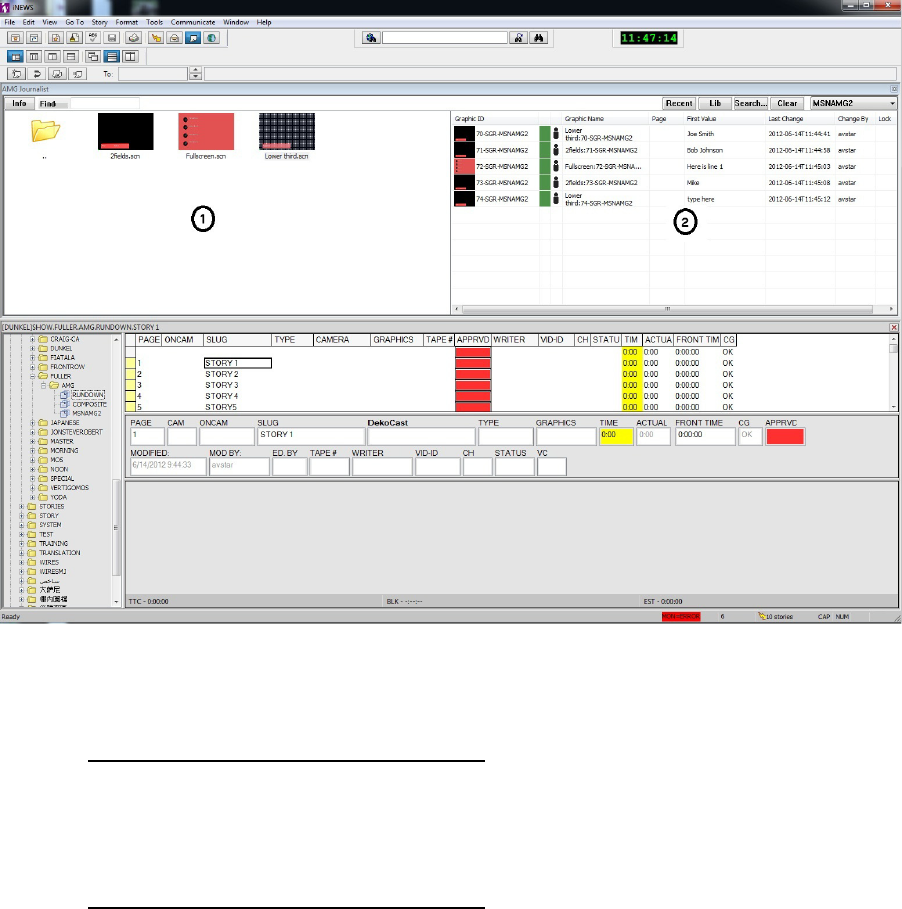Click the green status block on 72-SGR-MSNAMG2 row
Viewport: 902px width, 909px height.
click(545, 166)
